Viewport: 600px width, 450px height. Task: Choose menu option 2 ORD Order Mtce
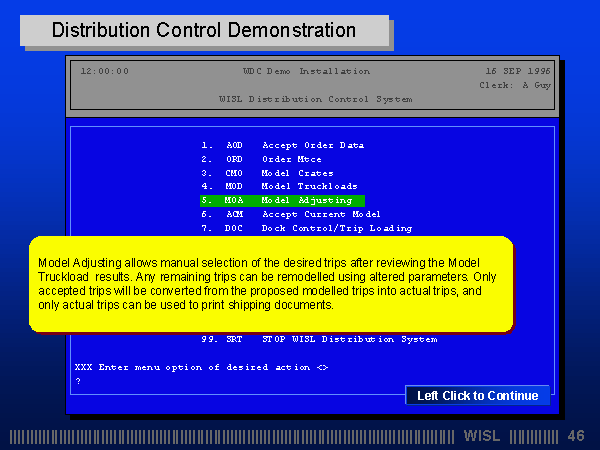261,159
